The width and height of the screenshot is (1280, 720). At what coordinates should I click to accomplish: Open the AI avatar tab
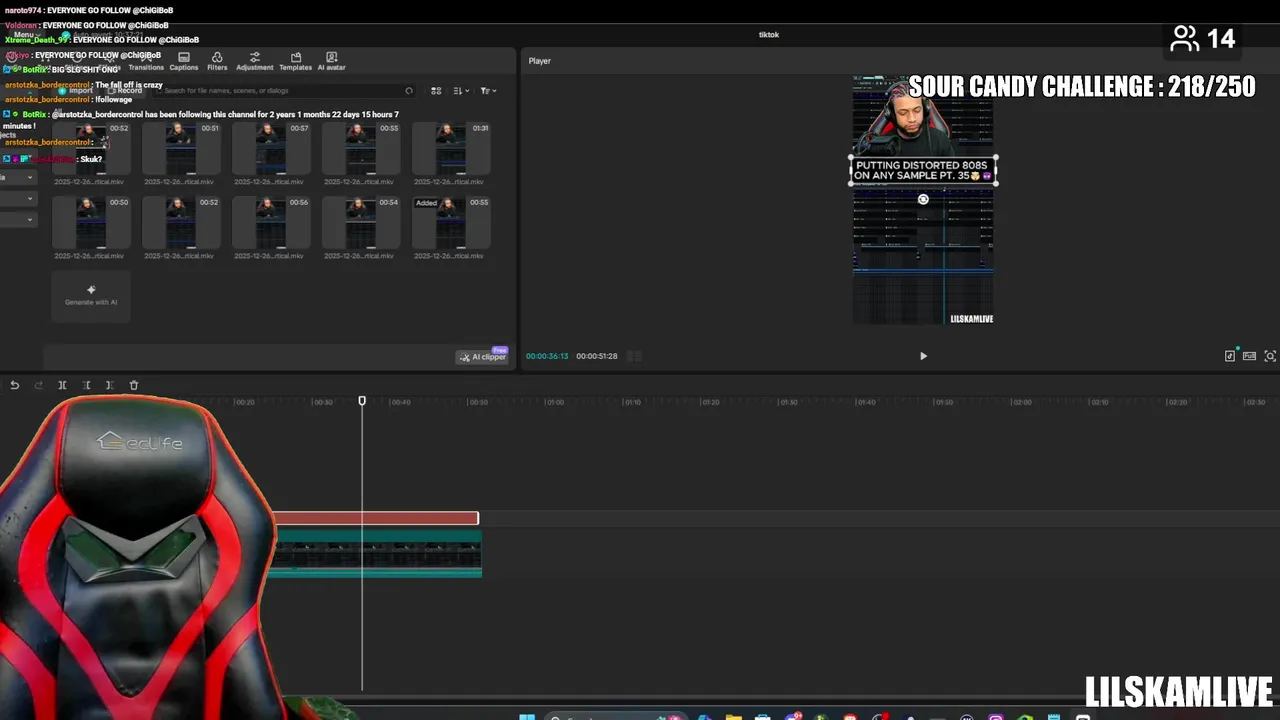(x=331, y=61)
